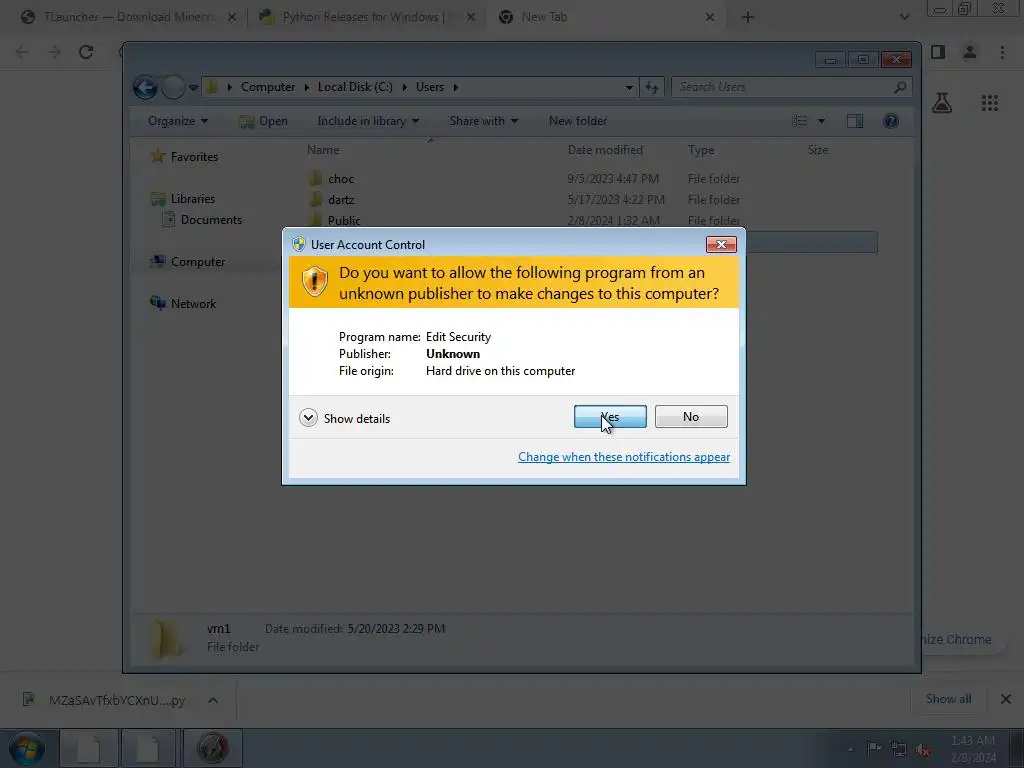Open taskbar clock and date
Screen dimensions: 1024x768
[x=973, y=749]
